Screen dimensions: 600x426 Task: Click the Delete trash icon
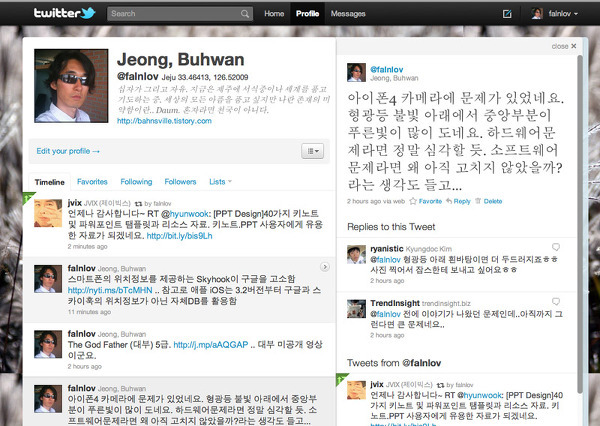478,201
